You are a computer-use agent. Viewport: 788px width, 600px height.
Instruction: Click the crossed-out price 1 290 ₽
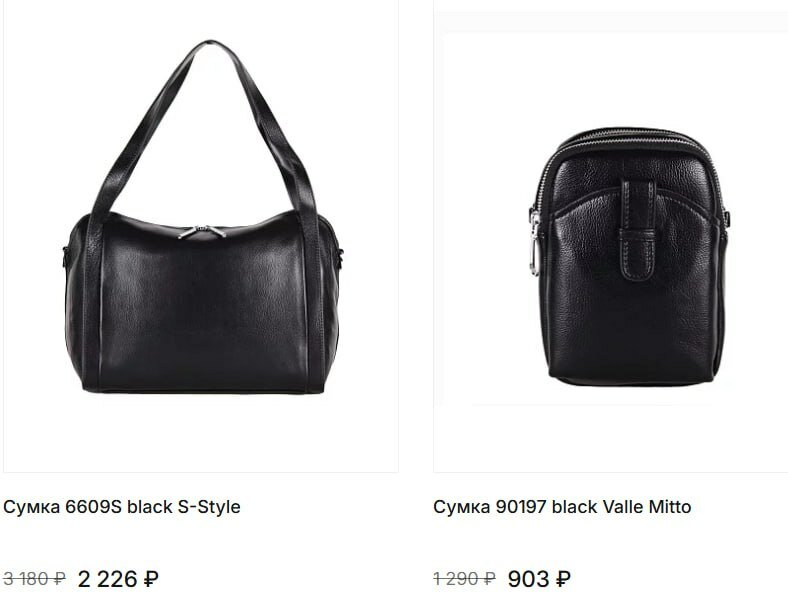coord(464,579)
